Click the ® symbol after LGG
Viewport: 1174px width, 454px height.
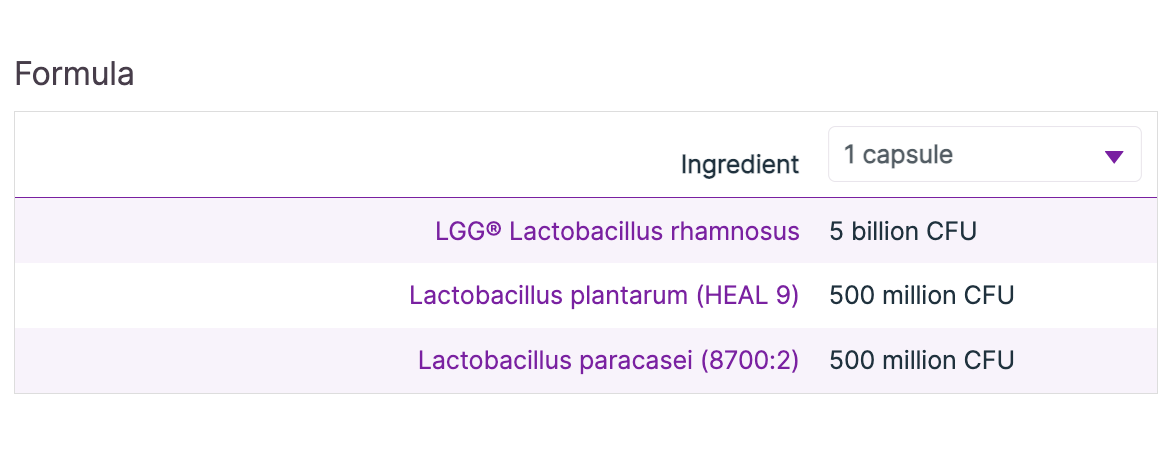(493, 231)
